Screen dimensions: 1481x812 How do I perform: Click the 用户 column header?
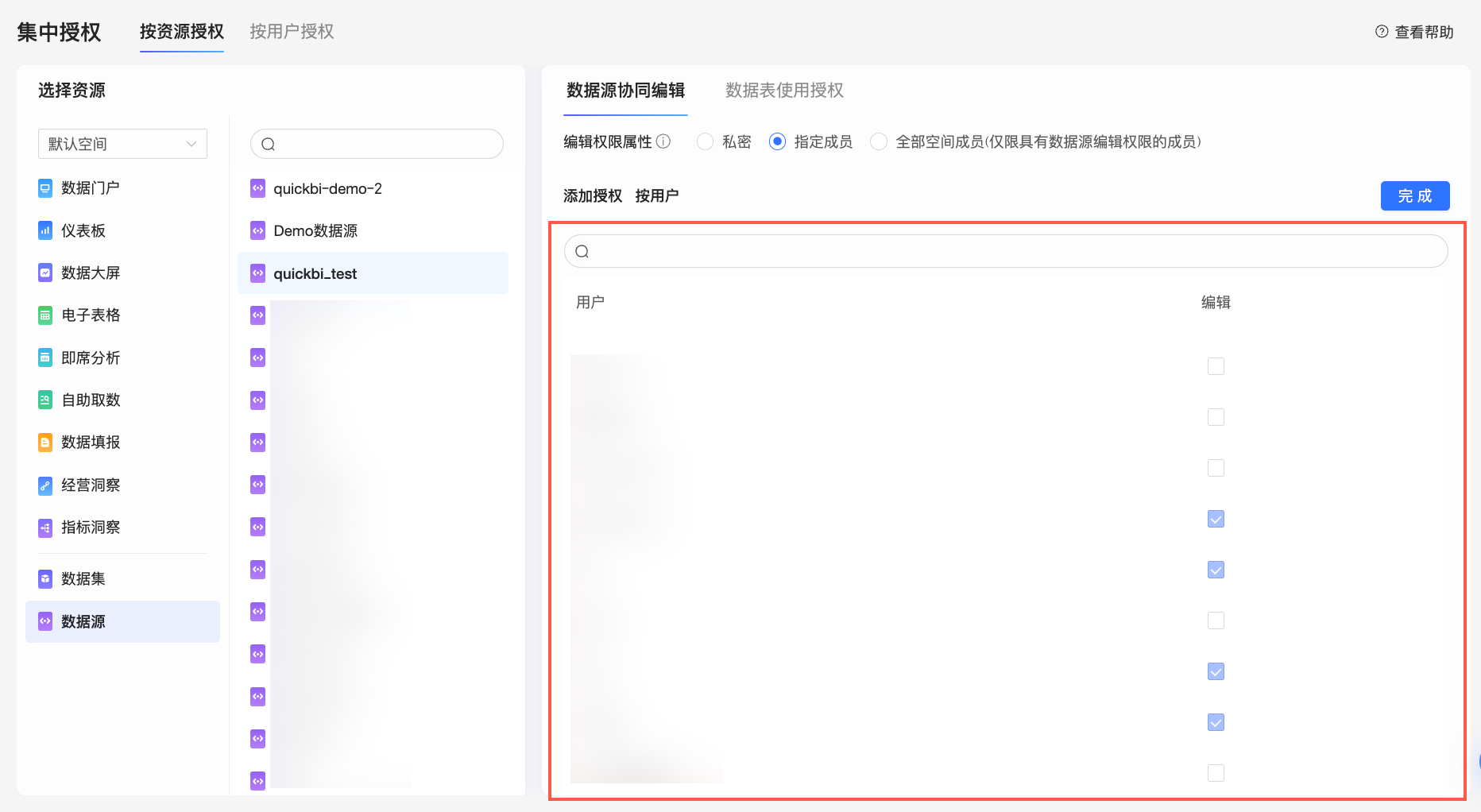coord(590,302)
